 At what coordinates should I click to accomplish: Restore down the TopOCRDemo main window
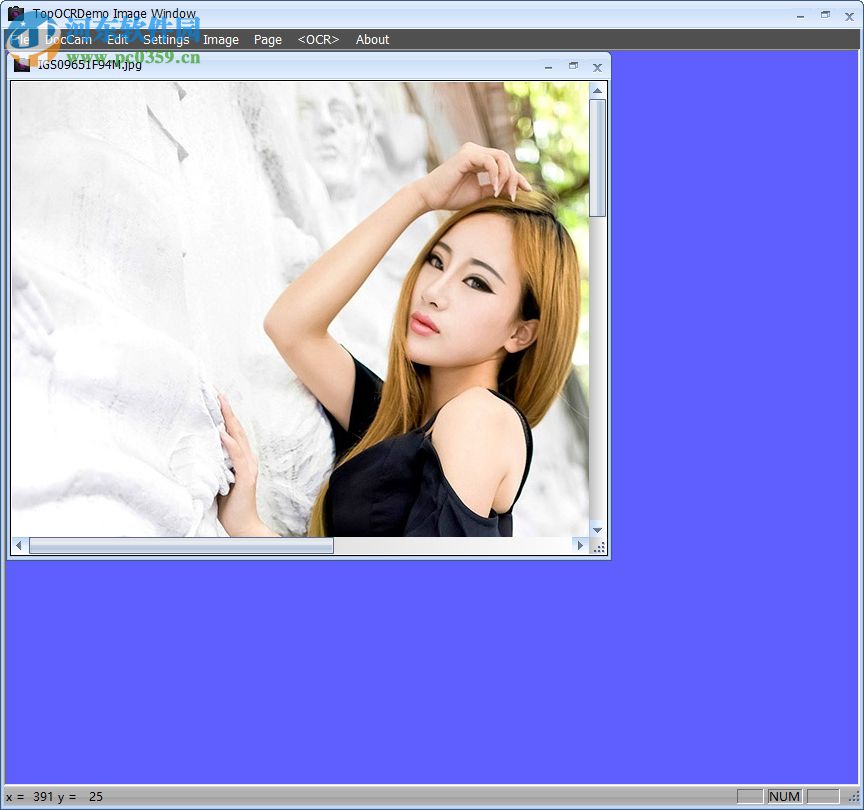(825, 15)
